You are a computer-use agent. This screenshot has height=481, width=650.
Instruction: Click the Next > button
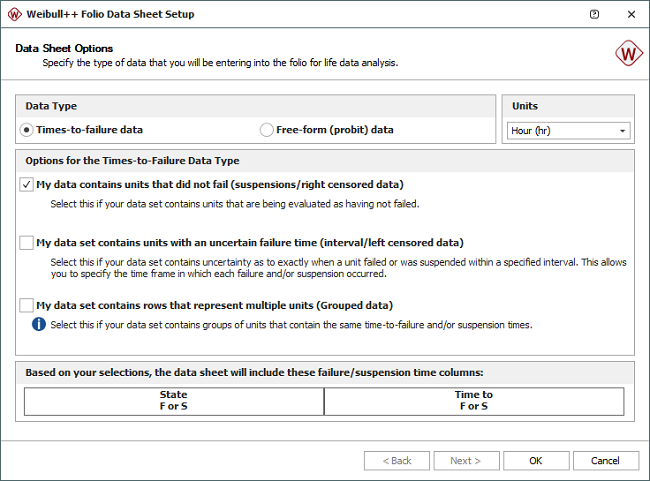click(x=465, y=461)
